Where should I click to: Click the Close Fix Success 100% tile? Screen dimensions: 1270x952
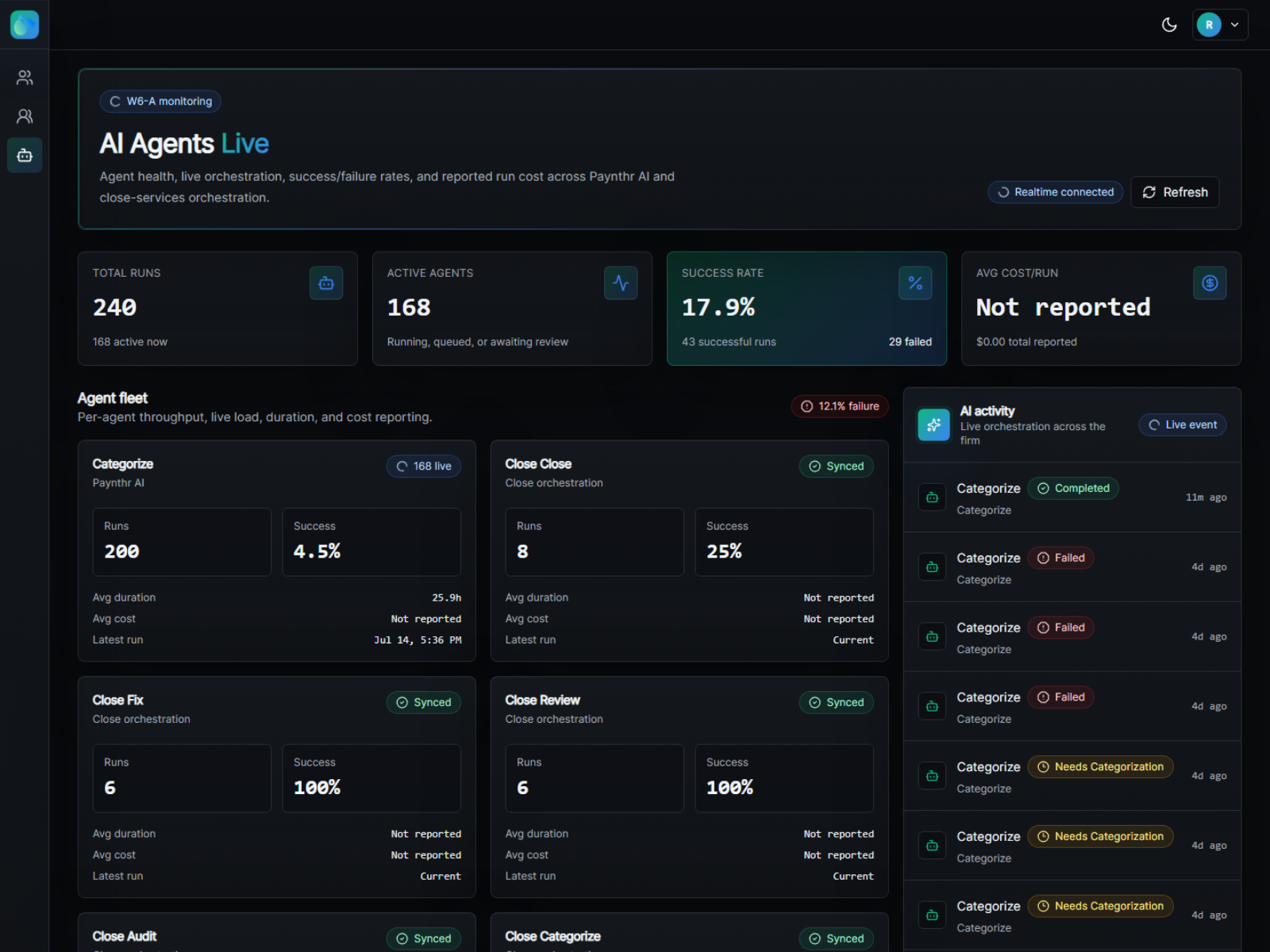pyautogui.click(x=371, y=778)
